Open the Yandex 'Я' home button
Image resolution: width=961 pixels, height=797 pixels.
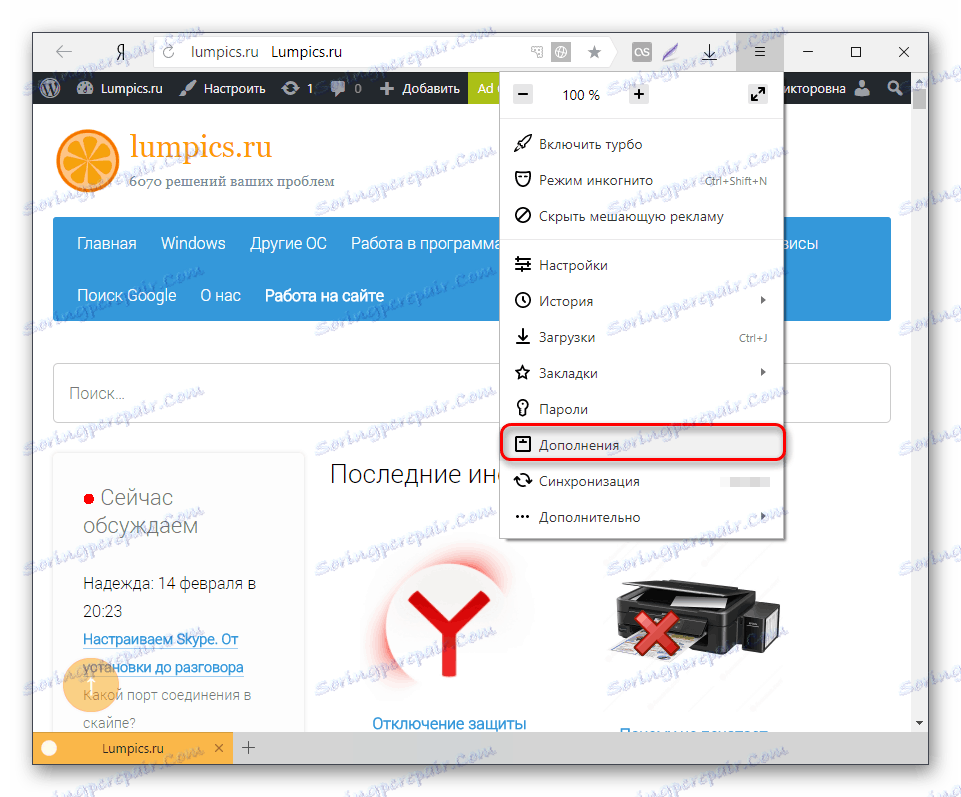tap(121, 52)
